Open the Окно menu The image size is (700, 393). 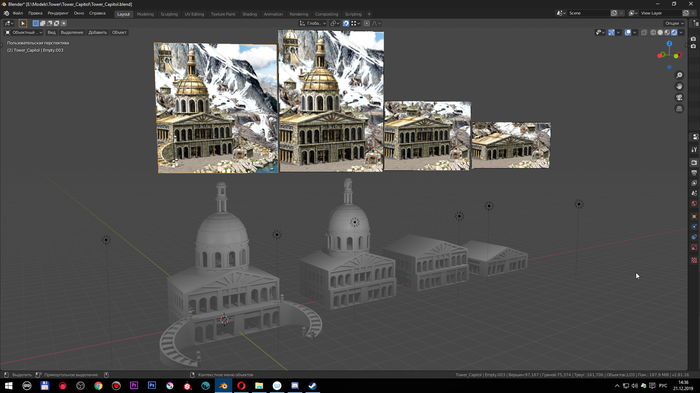pyautogui.click(x=79, y=13)
